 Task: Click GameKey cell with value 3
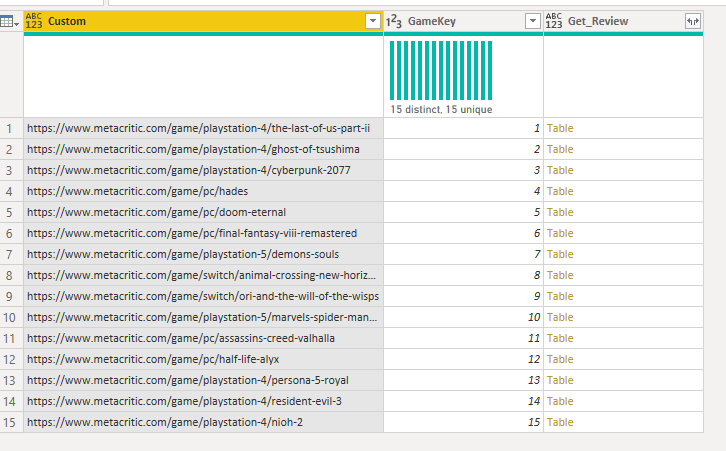click(463, 170)
